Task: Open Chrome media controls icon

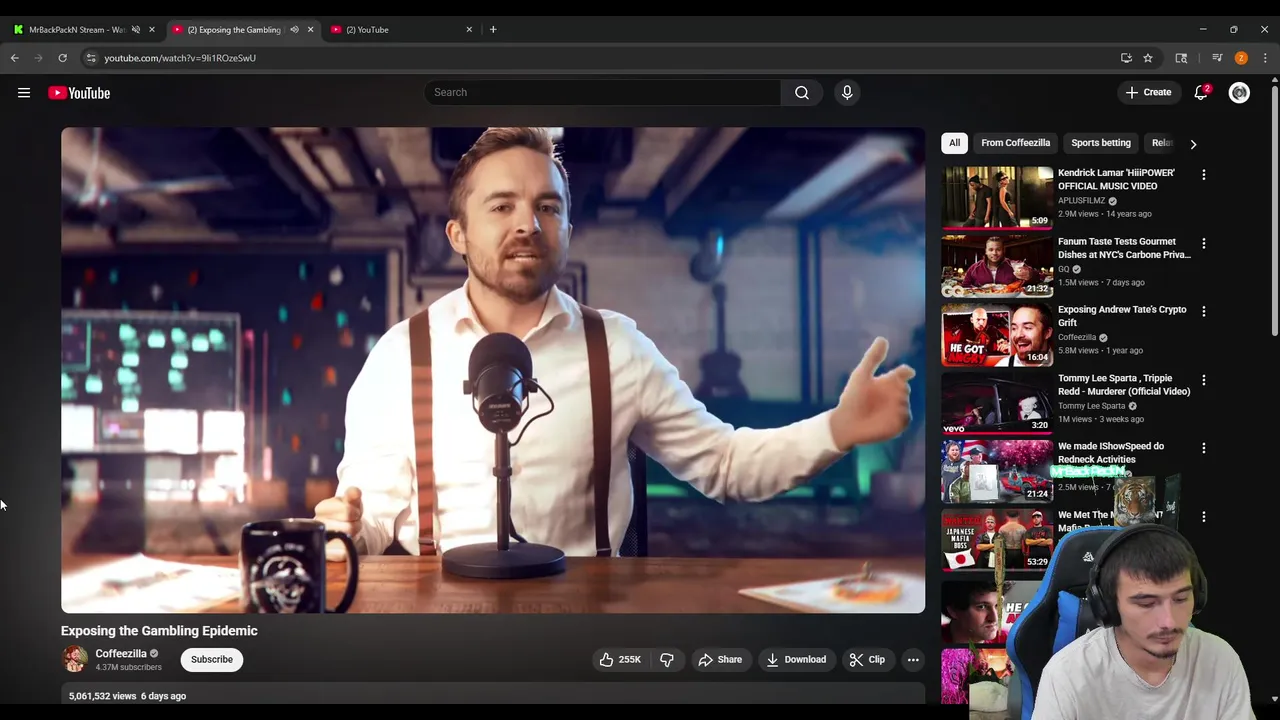Action: click(x=1217, y=58)
